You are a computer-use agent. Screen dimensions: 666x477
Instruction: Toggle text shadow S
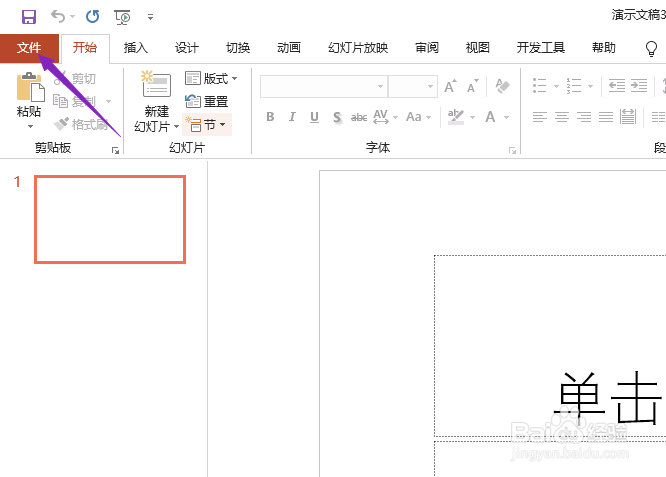[337, 117]
